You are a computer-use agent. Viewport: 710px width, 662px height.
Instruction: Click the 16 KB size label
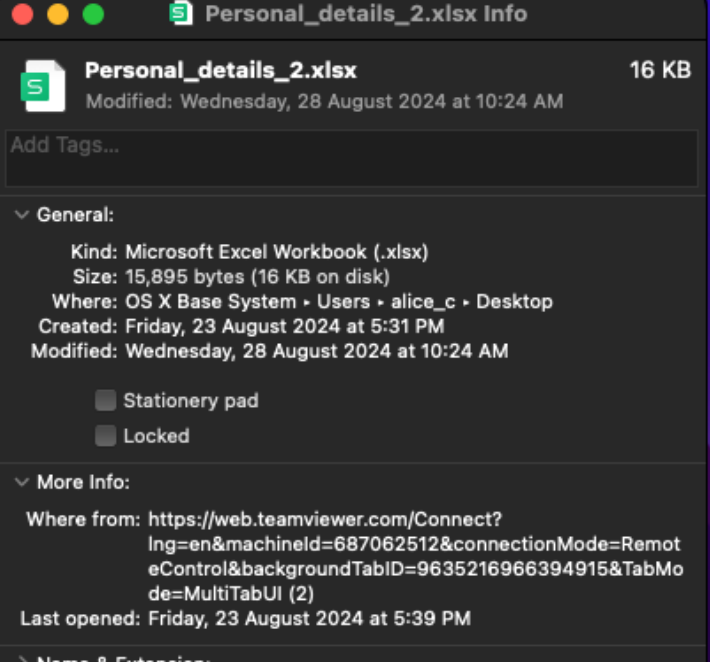click(660, 70)
